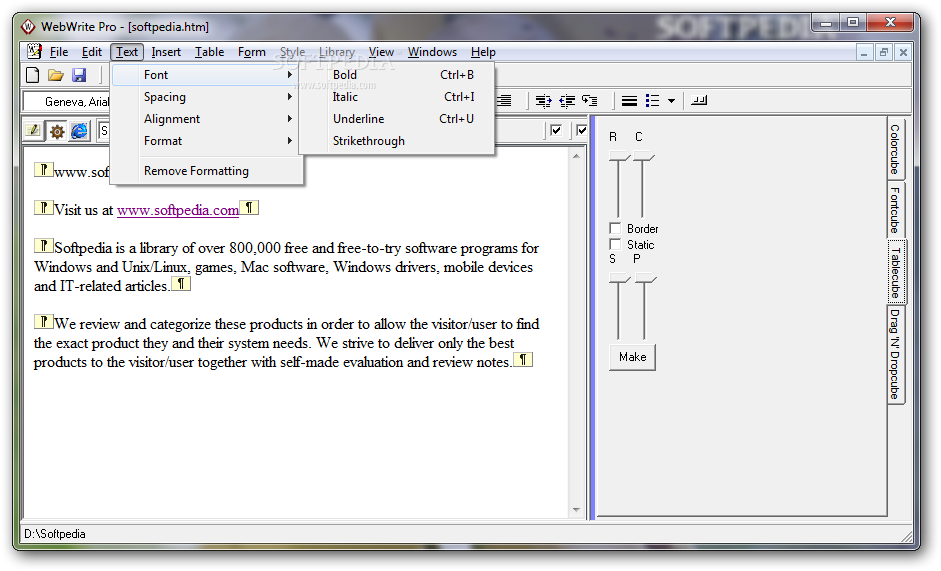Apply bulleted list icon
Viewport: 941px width, 571px height.
[652, 101]
